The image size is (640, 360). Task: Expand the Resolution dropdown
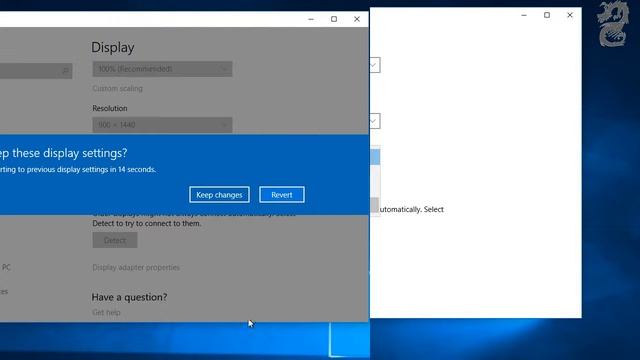[162, 125]
